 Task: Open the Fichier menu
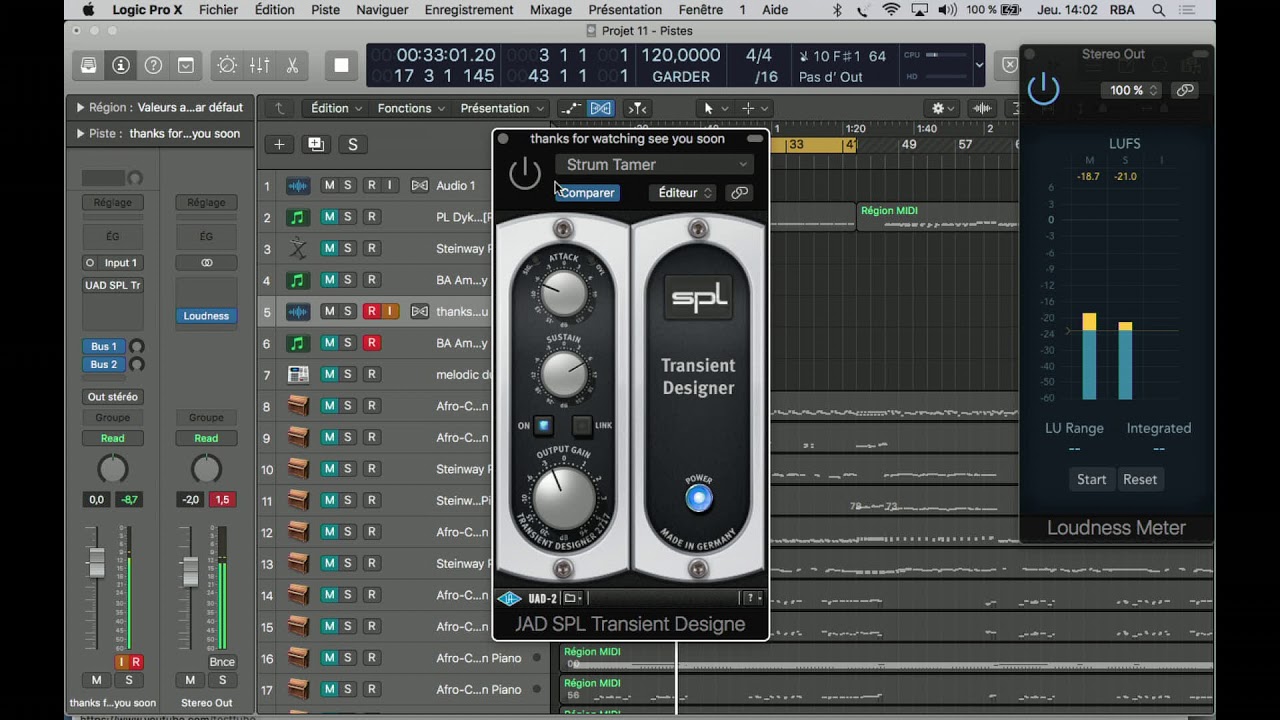(x=218, y=10)
